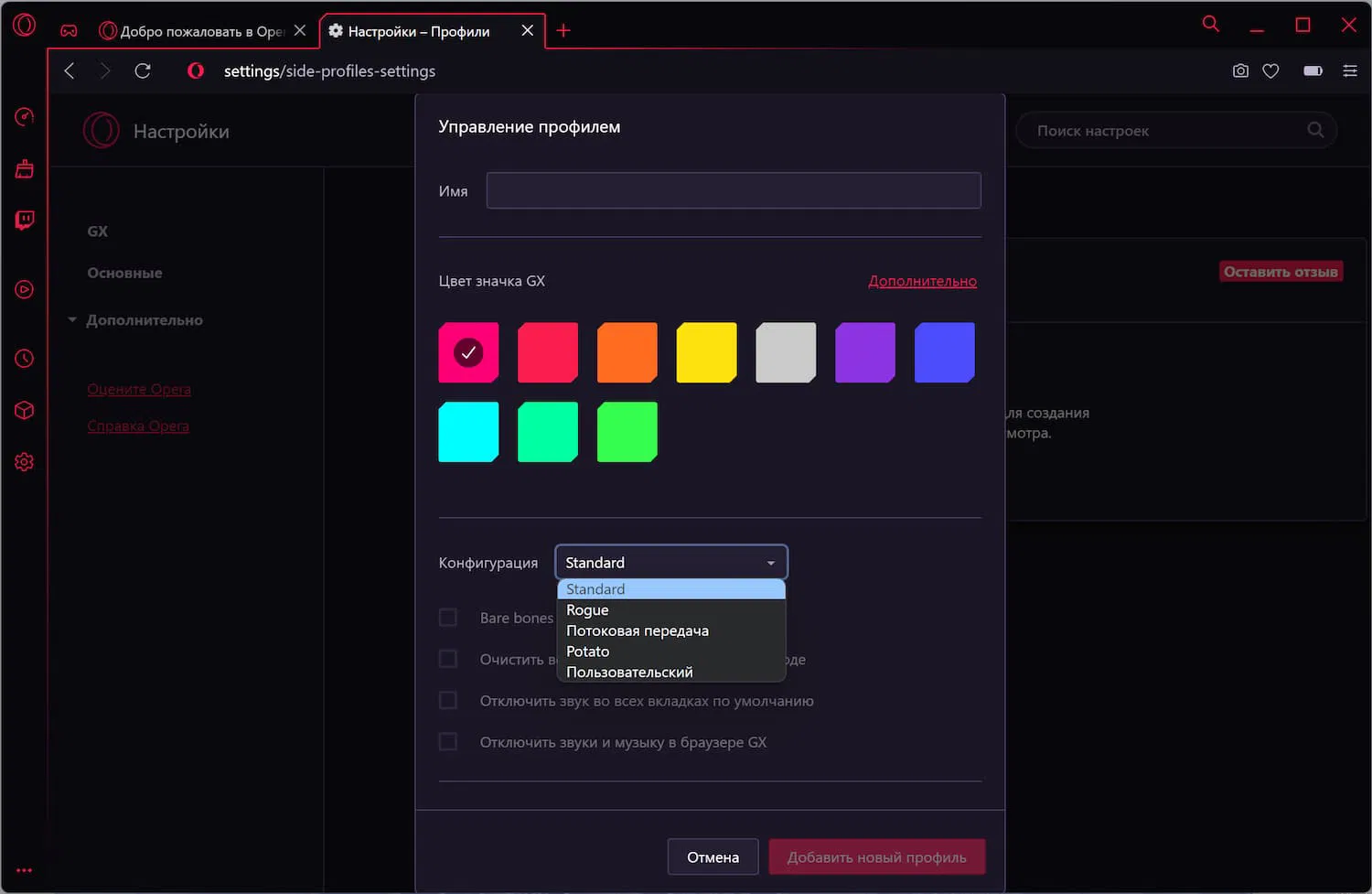Image resolution: width=1372 pixels, height=894 pixels.
Task: Check Отключить звук во всех вкладках
Action: tap(448, 700)
